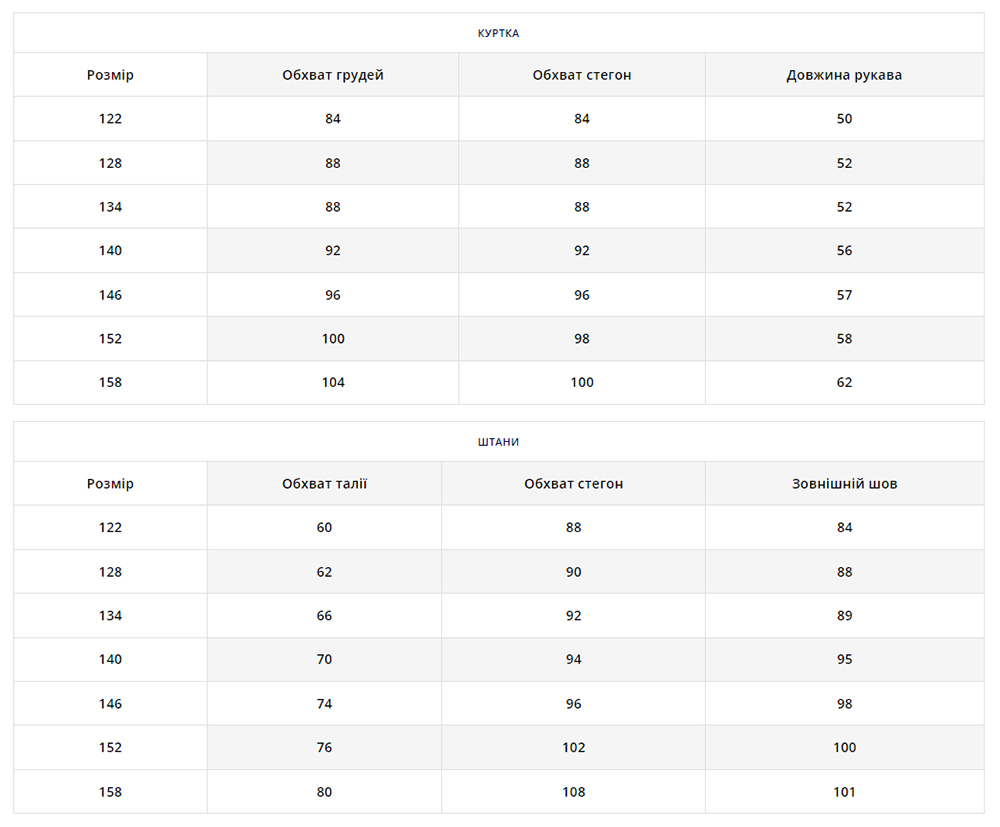Click Обхват стегон header in pants table
Viewport: 1000px width, 827px height.
pyautogui.click(x=573, y=484)
